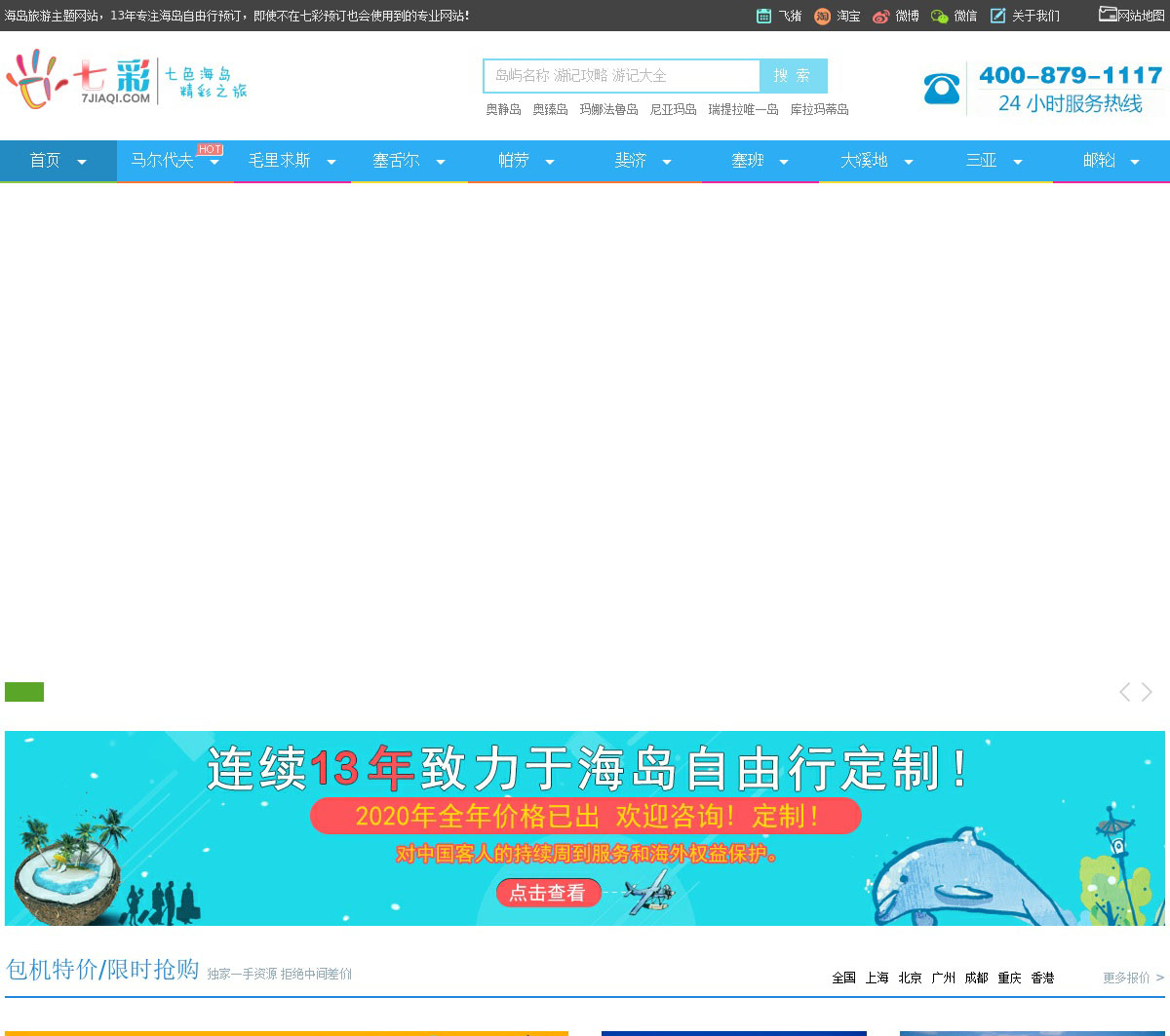Click the 2020年全年价格已出 red banner label
This screenshot has height=1036, width=1170.
pos(586,816)
